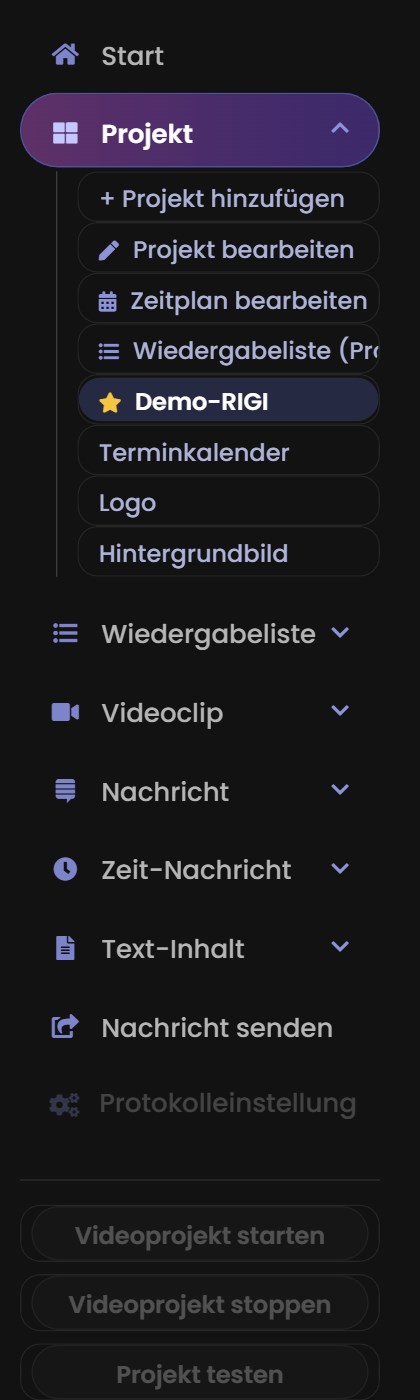This screenshot has height=1400, width=420.
Task: Select the Logo submenu entry
Action: pos(229,502)
